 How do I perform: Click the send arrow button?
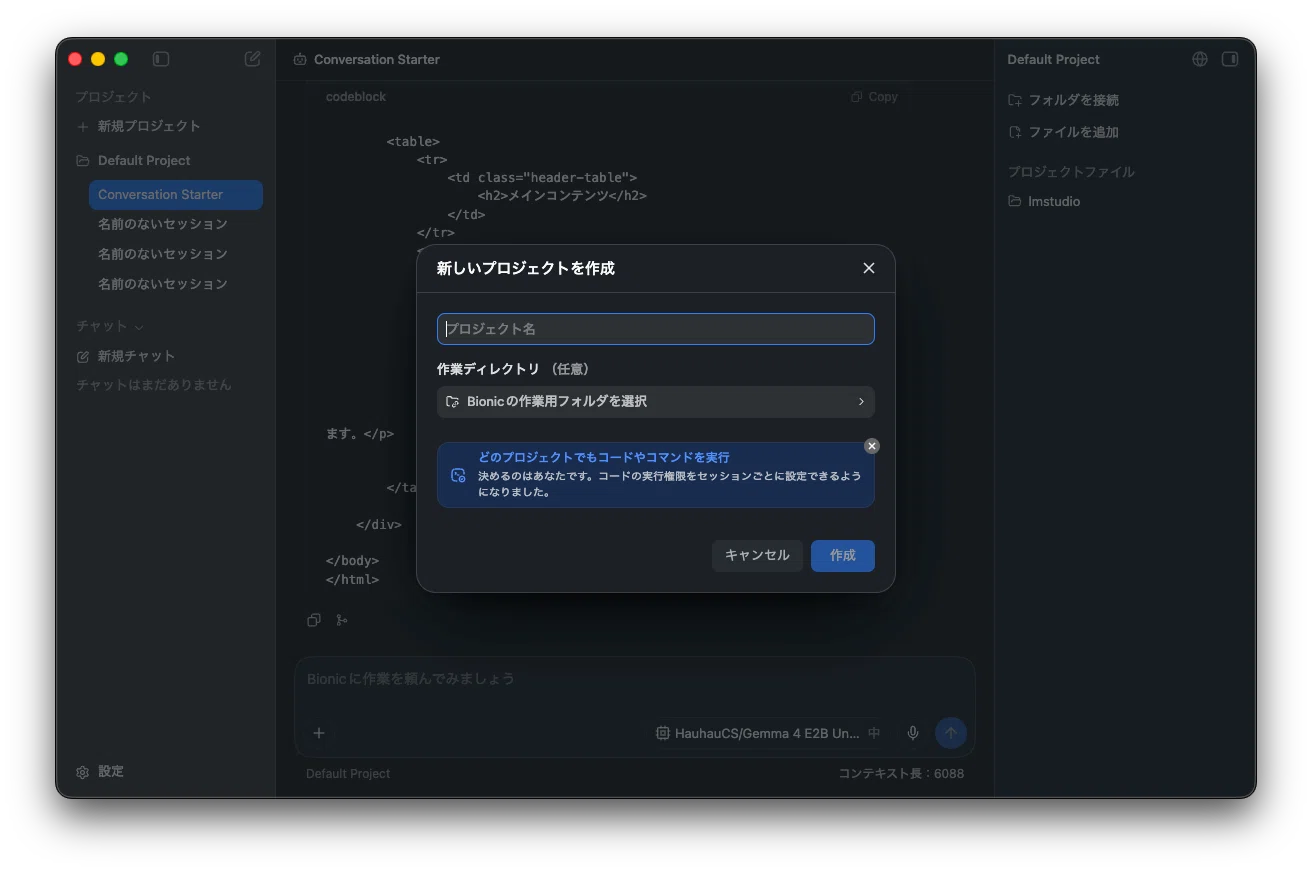951,733
